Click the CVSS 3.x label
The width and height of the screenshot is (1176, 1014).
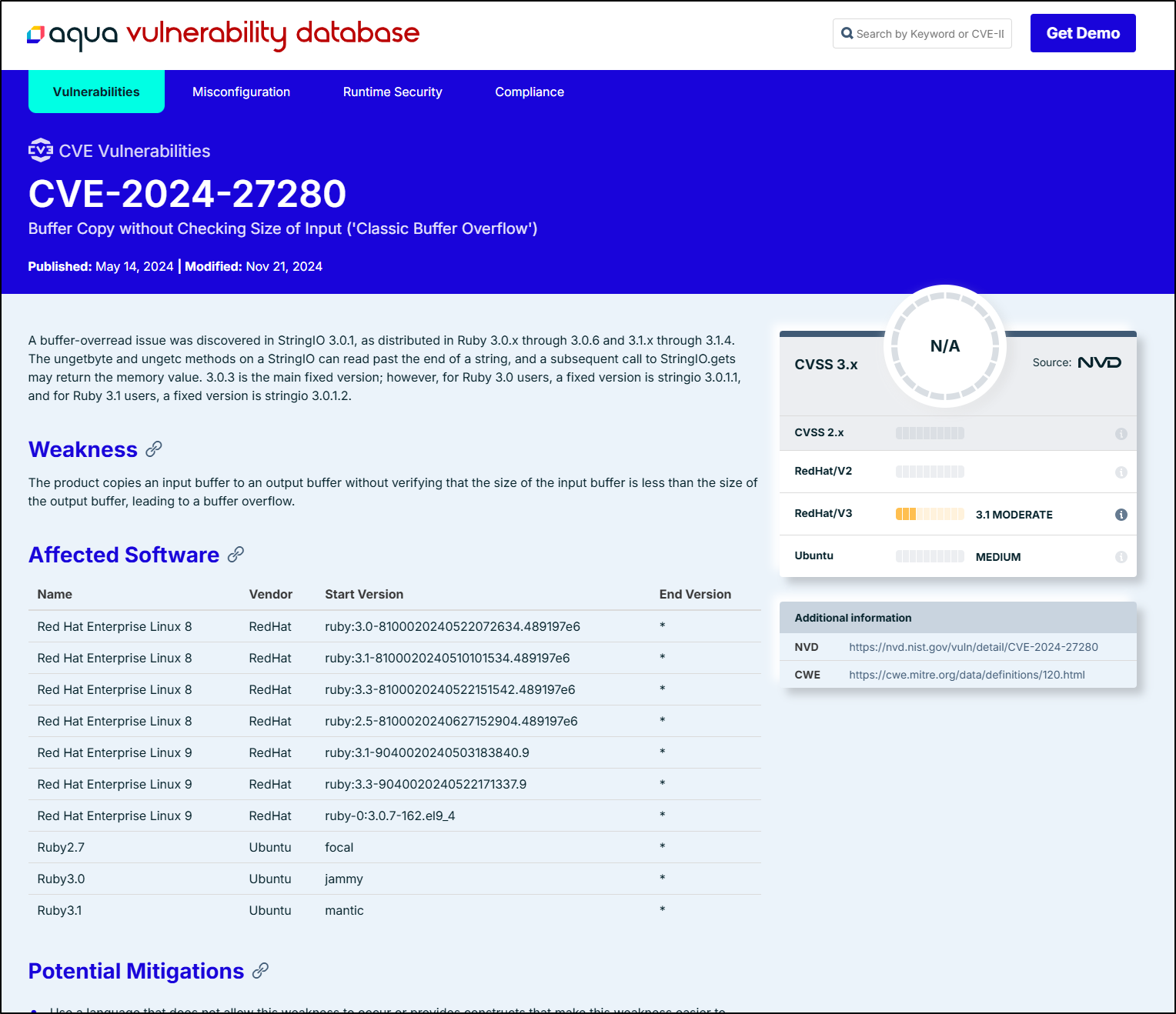826,364
